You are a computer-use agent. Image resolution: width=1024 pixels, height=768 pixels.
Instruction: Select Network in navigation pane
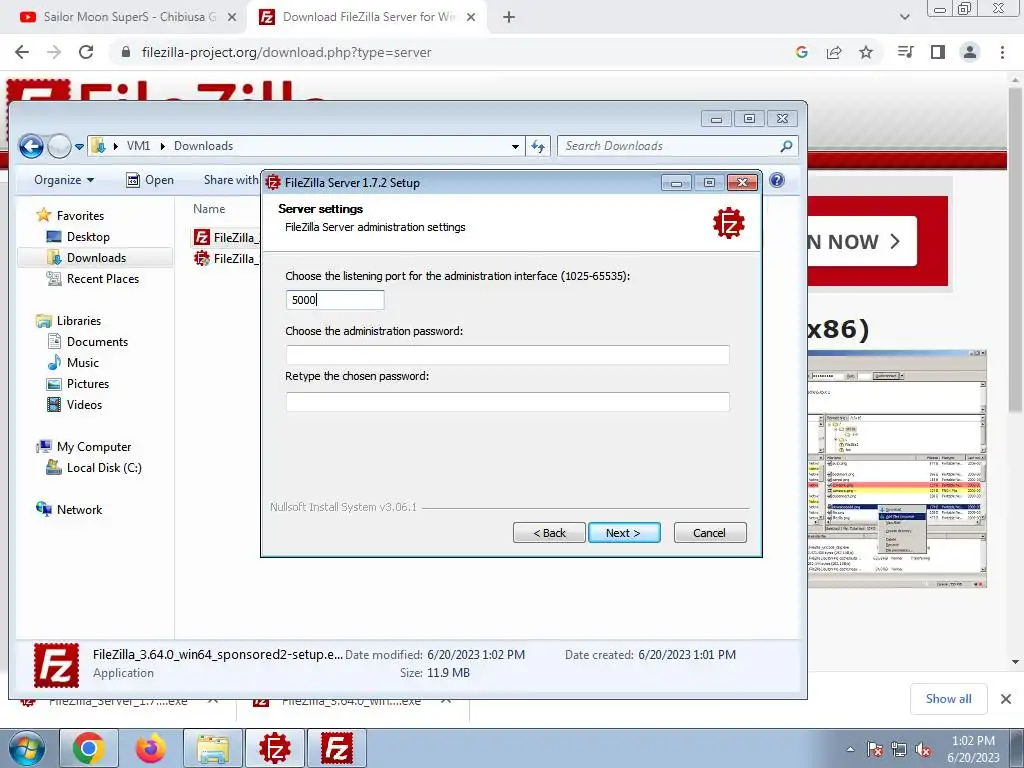click(69, 509)
